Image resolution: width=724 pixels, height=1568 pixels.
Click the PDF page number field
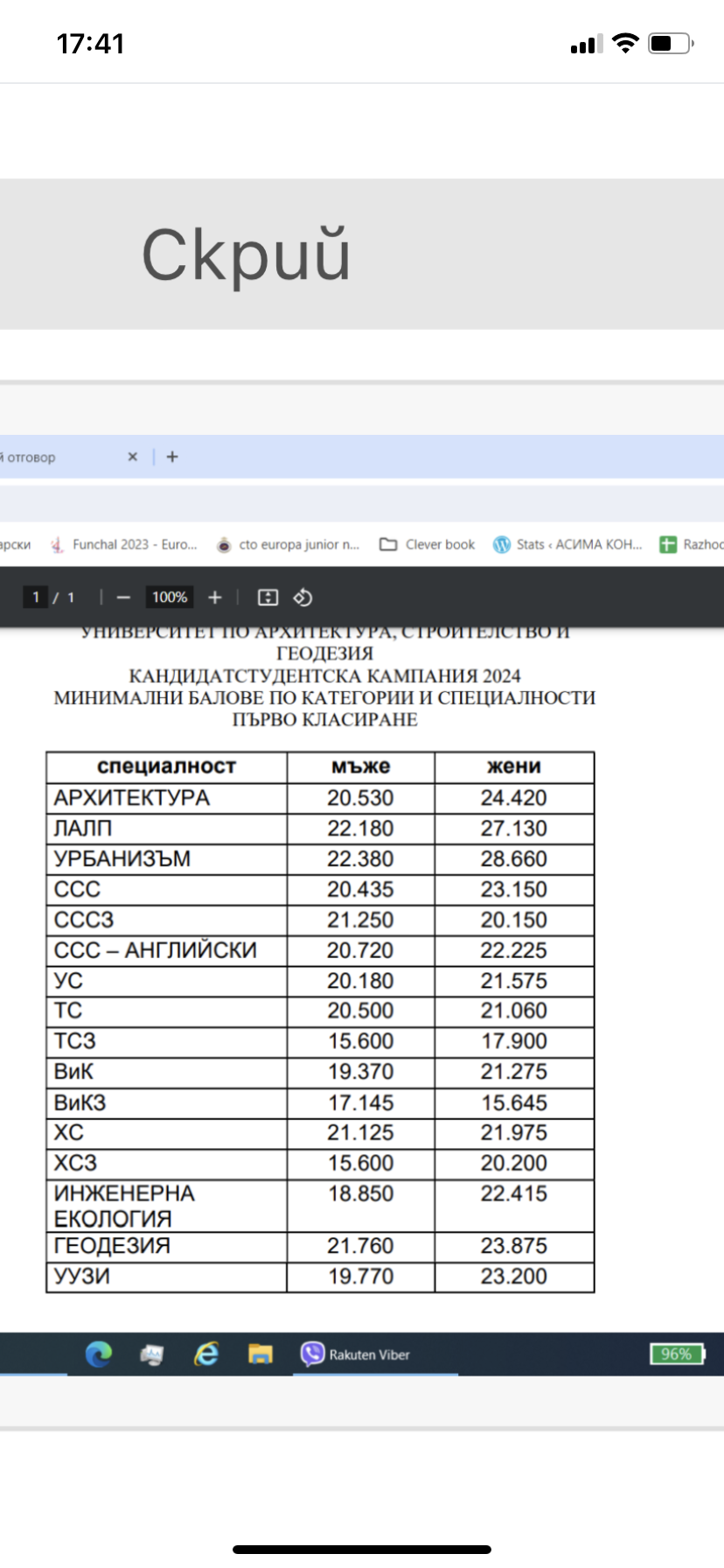pyautogui.click(x=36, y=598)
